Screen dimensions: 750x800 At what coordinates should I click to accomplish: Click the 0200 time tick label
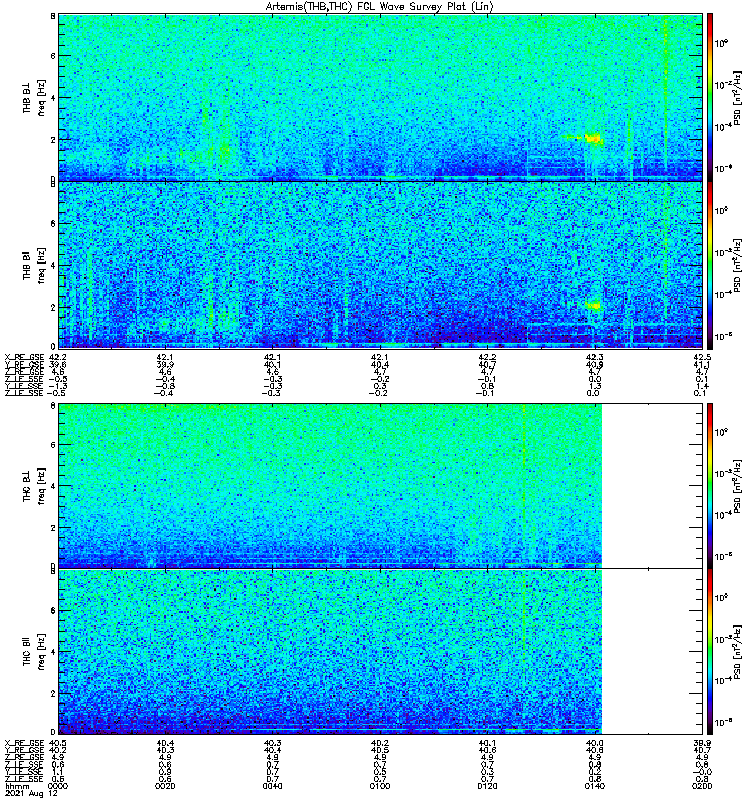(x=702, y=786)
